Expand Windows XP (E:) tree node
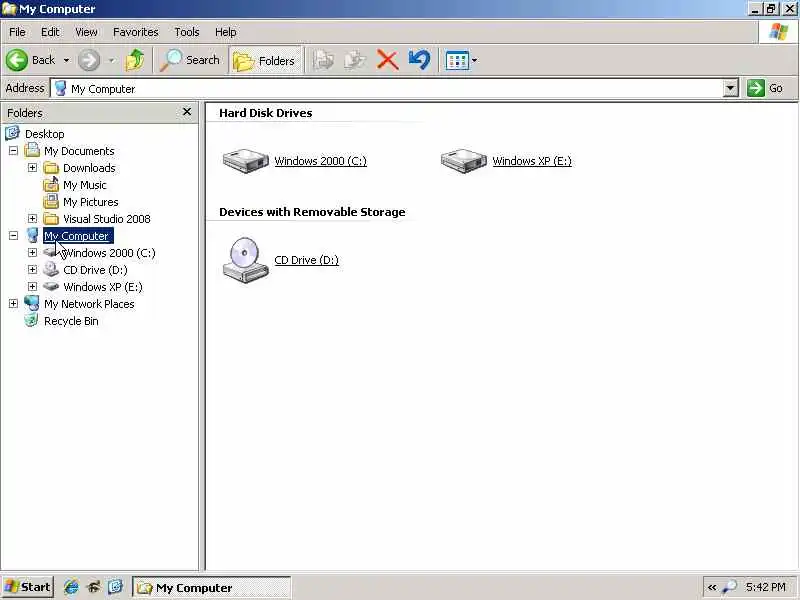This screenshot has width=800, height=600. point(32,287)
